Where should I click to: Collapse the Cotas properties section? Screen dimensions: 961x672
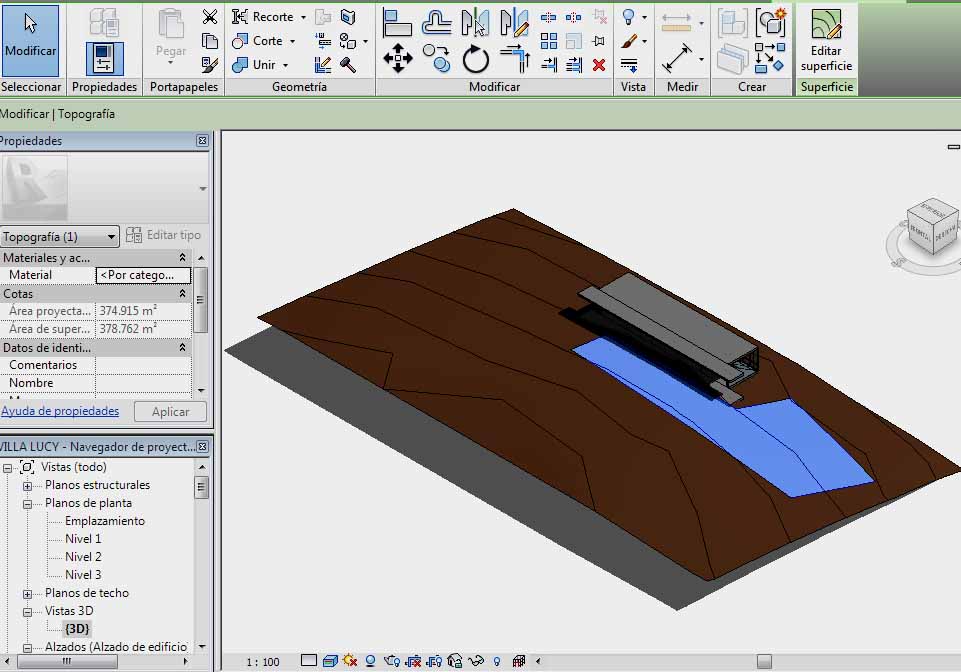(x=182, y=294)
